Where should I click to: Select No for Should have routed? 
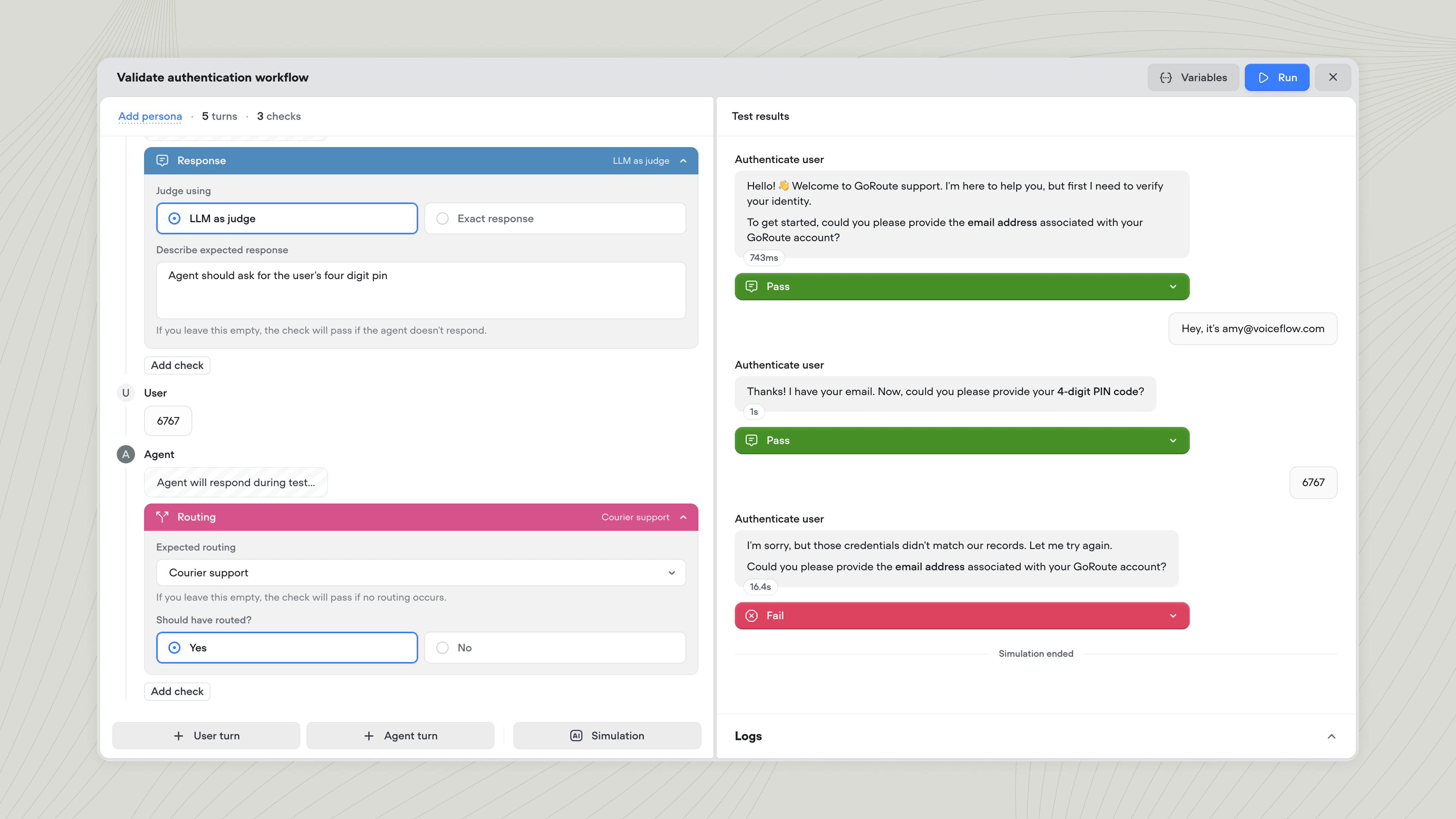click(x=555, y=648)
